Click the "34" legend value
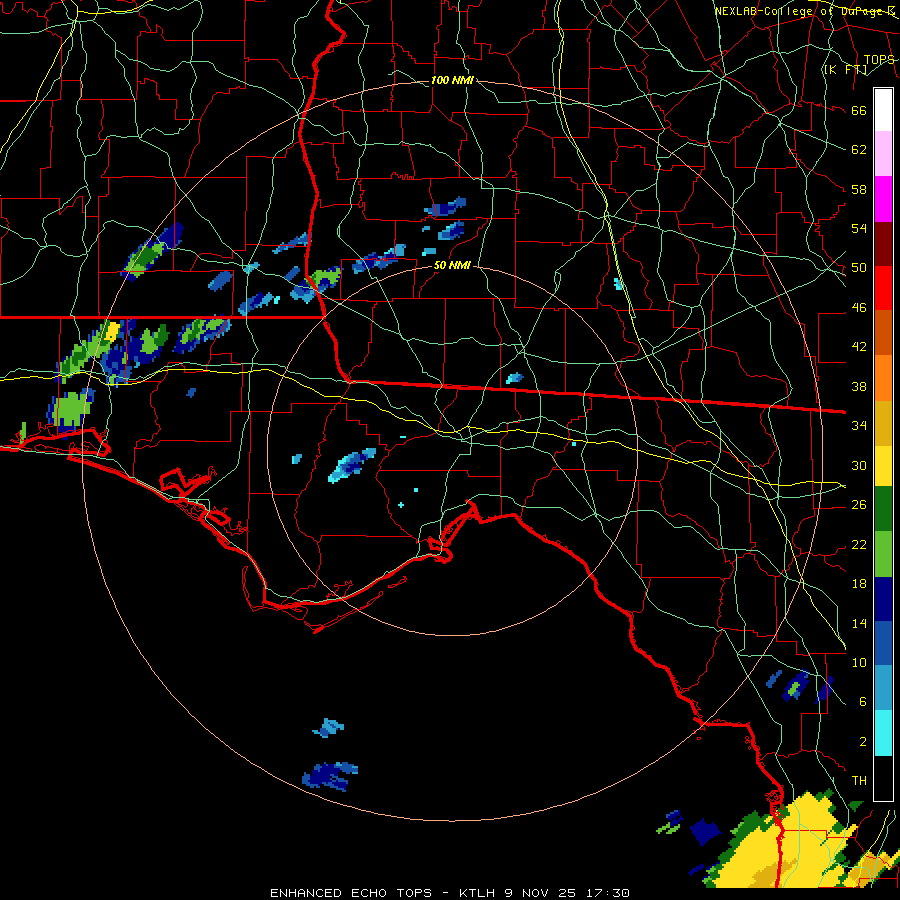The image size is (900, 900). click(859, 425)
